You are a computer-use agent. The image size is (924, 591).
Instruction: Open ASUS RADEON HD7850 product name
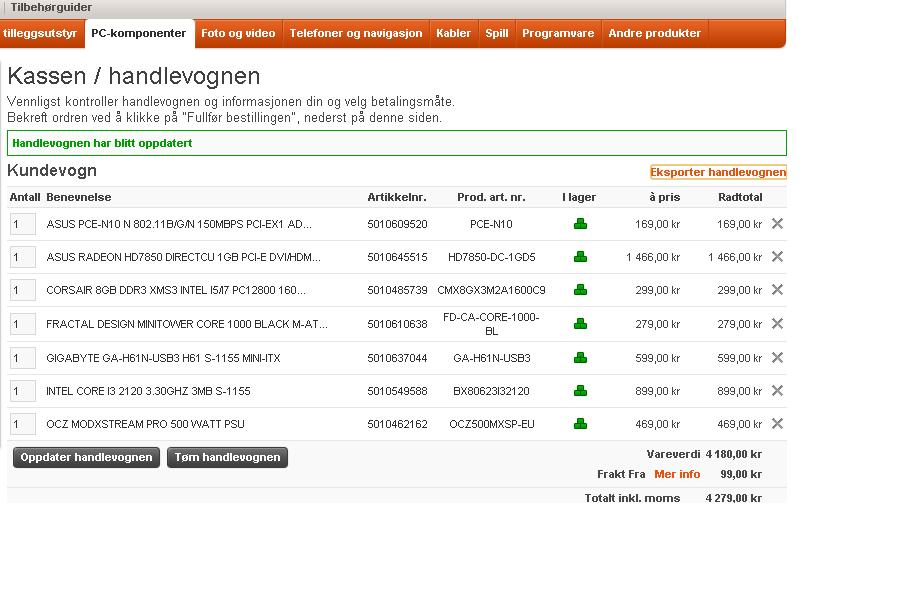[x=184, y=257]
